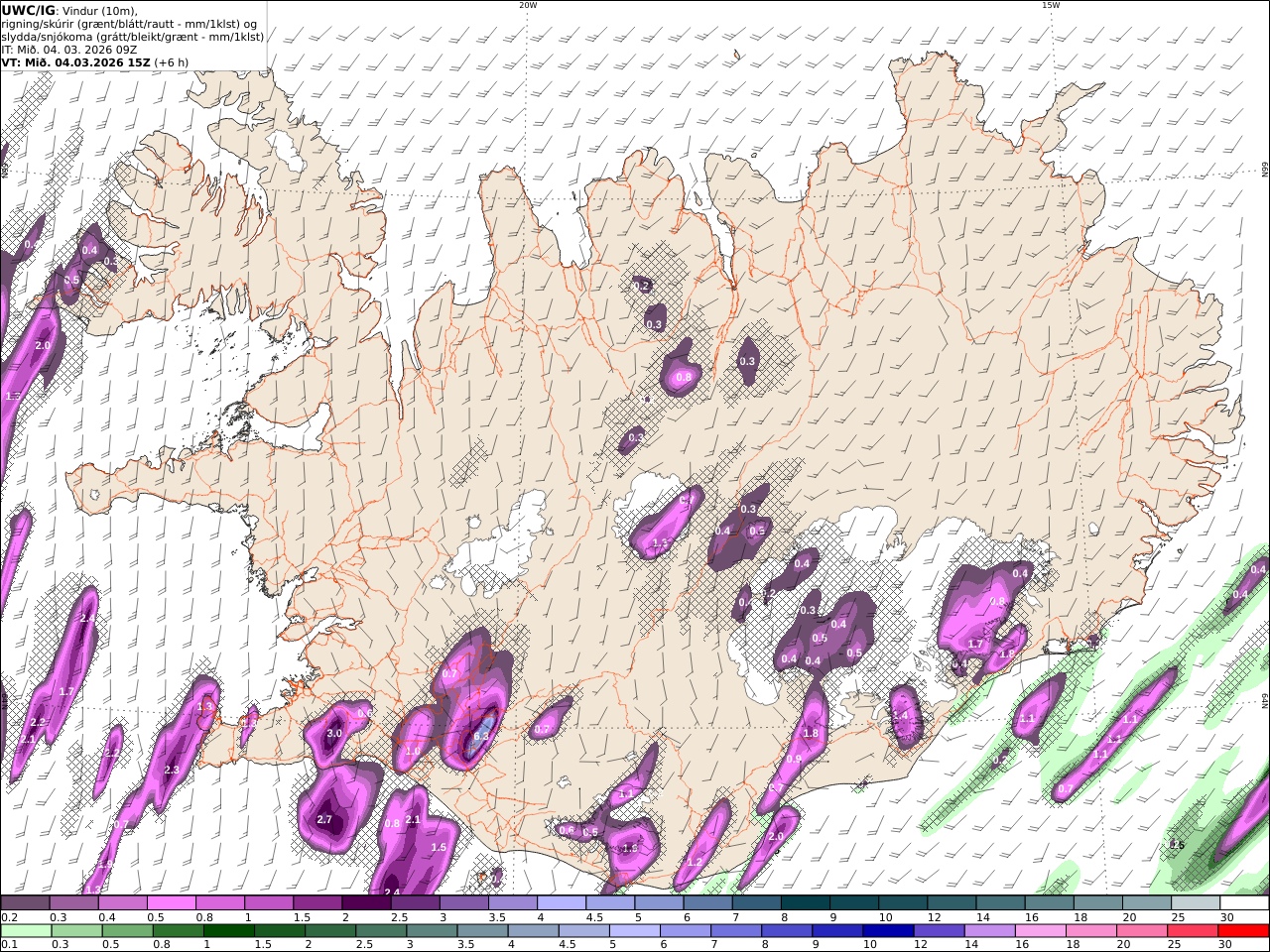Click the '1.0' value beside the 6.3 cell
1270x952 pixels.
[x=413, y=752]
